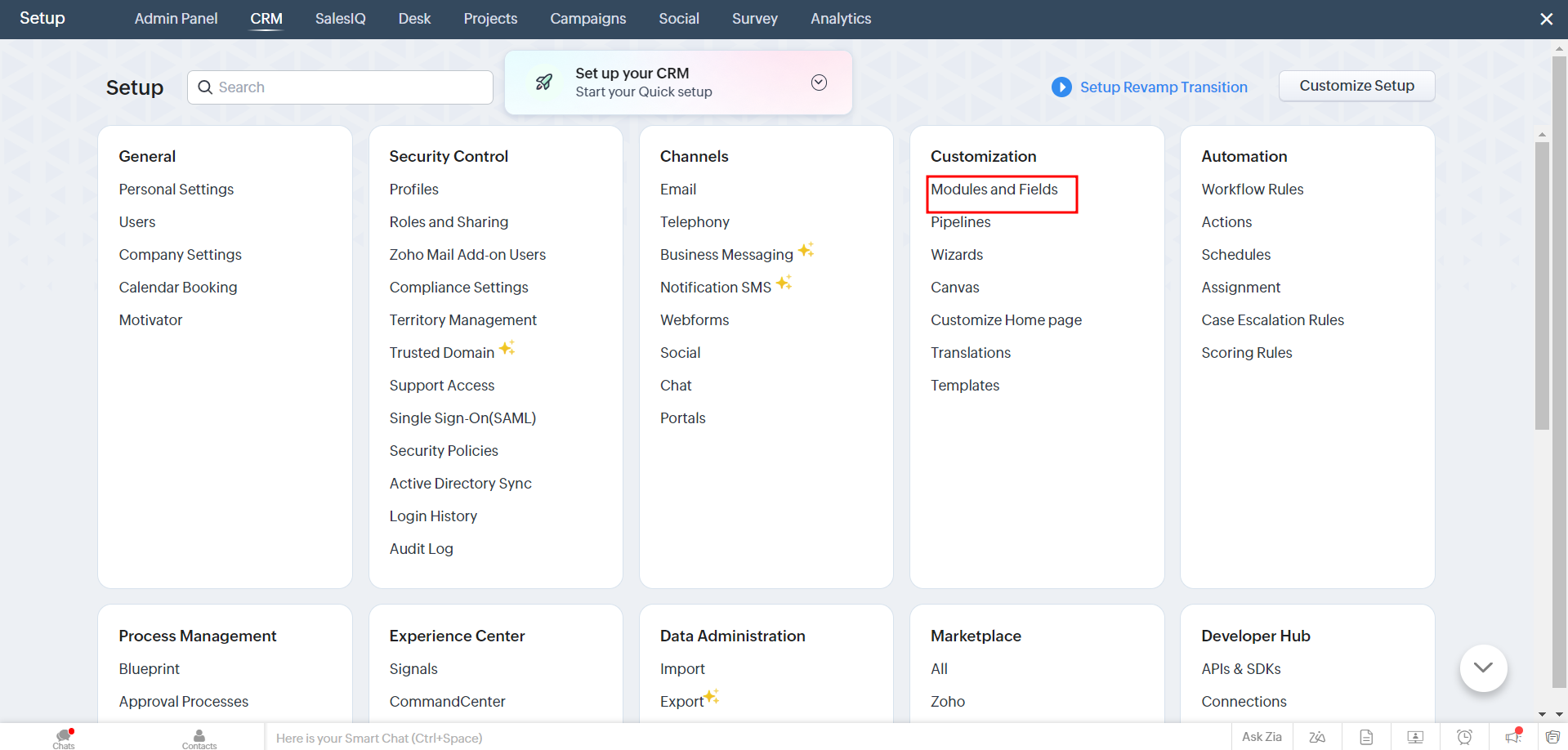Open the notes document icon in bottom bar
The width and height of the screenshot is (1568, 750).
coord(1366,737)
